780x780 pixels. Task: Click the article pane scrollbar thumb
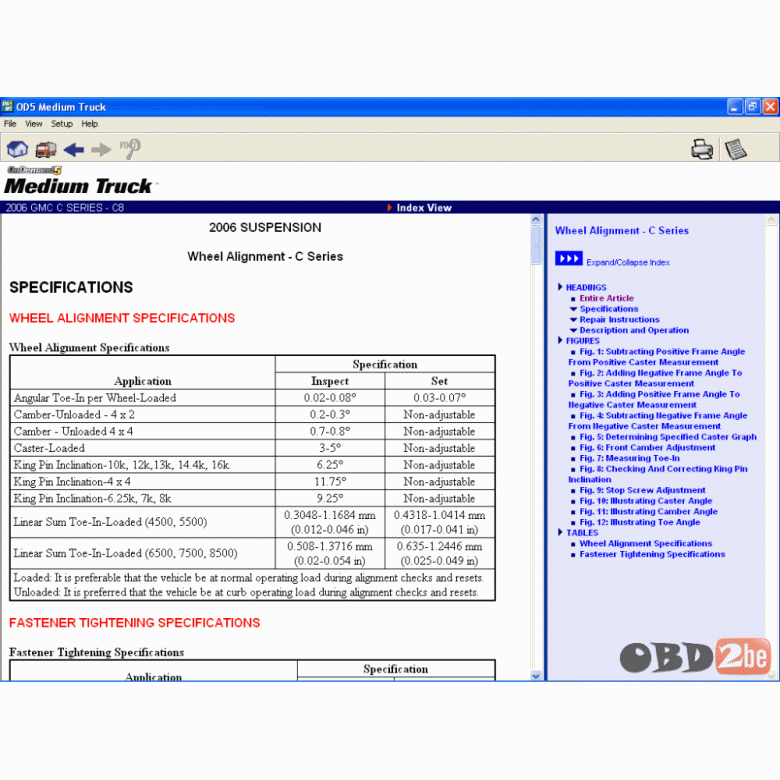click(536, 245)
